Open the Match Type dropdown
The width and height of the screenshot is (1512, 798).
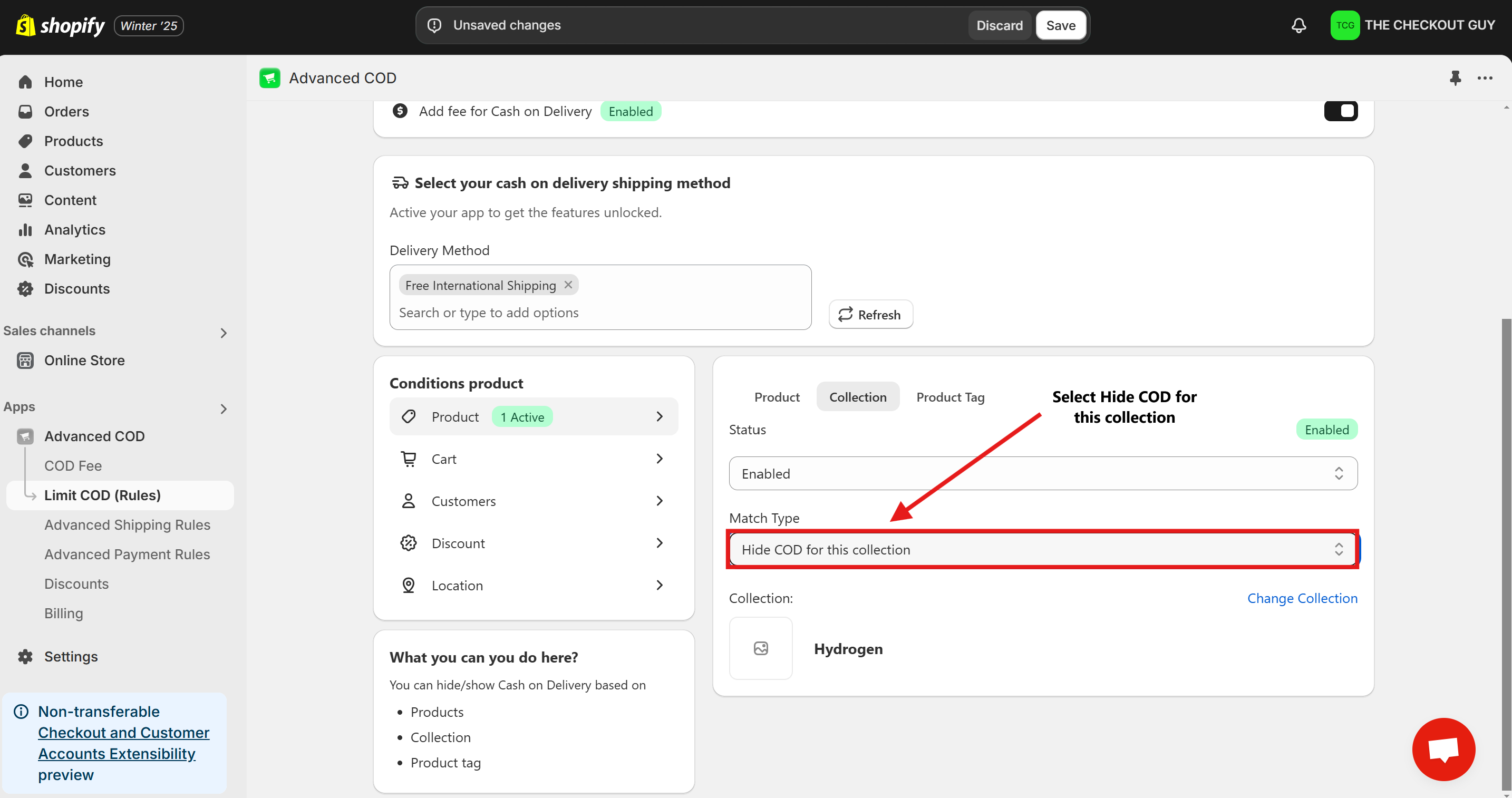click(1043, 549)
